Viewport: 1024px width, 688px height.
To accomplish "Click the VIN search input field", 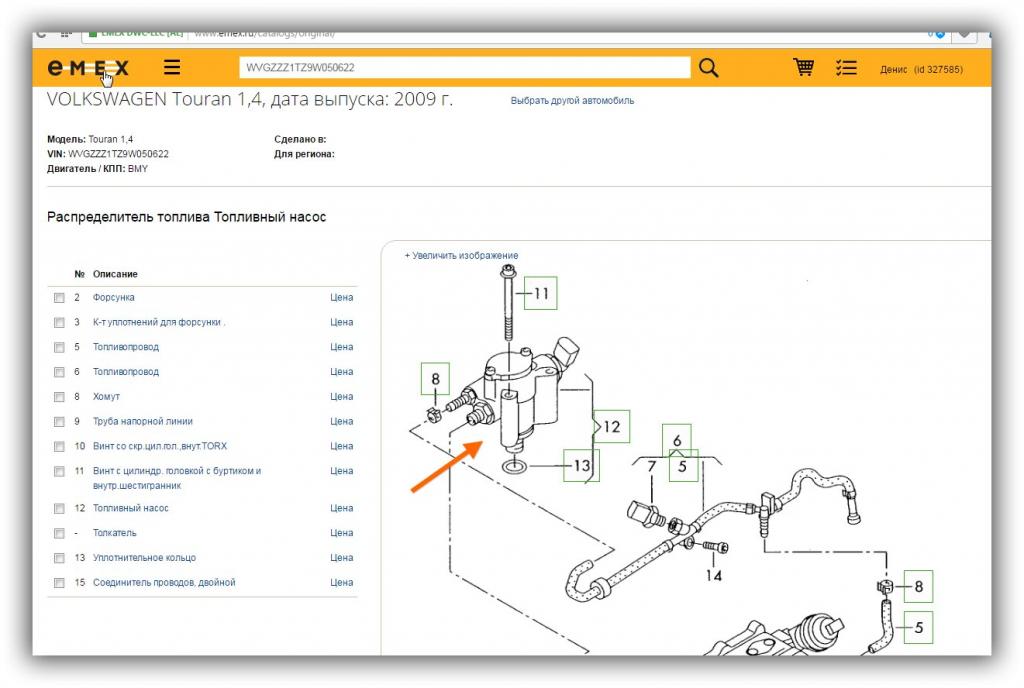I will click(x=464, y=67).
